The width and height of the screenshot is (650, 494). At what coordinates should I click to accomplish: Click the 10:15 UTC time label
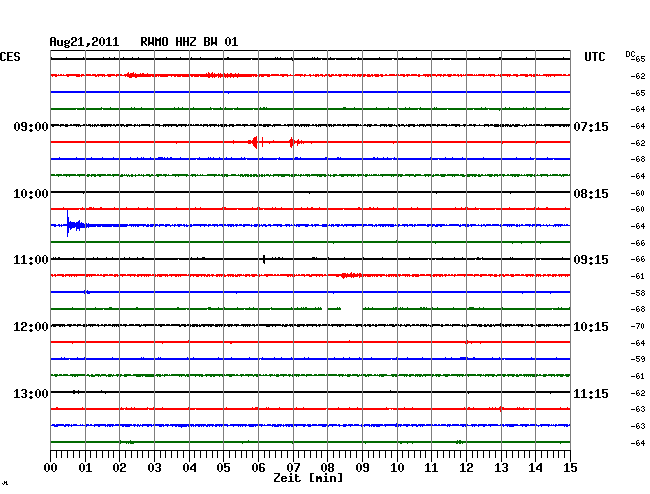591,327
